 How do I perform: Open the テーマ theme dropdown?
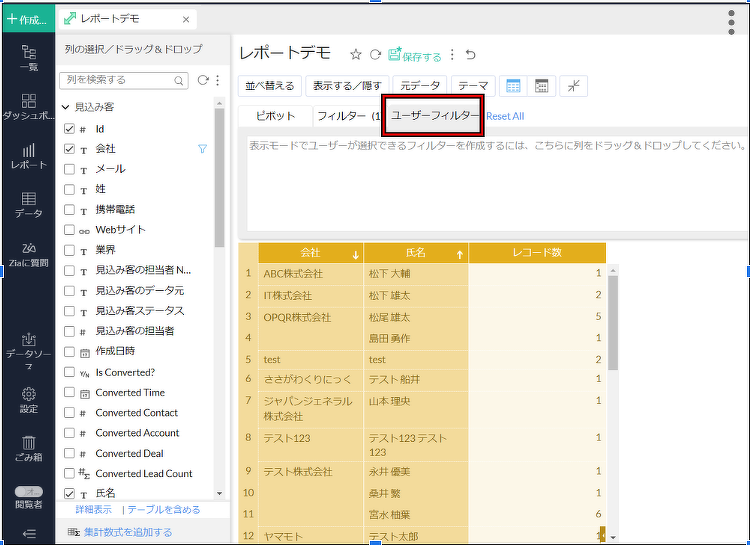pyautogui.click(x=473, y=86)
